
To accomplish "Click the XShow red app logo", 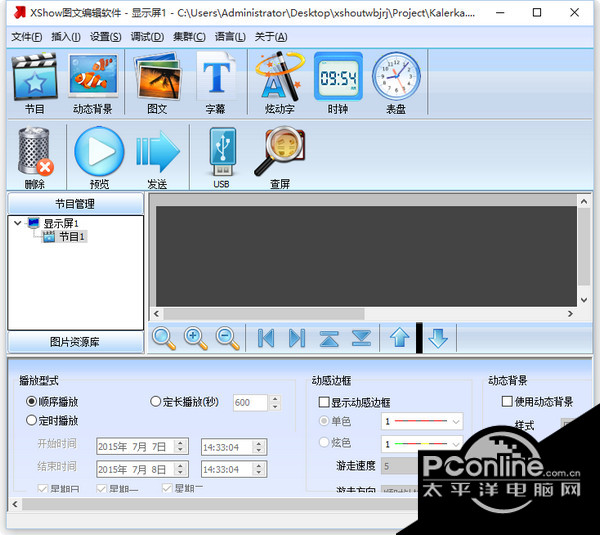I will pyautogui.click(x=20, y=12).
